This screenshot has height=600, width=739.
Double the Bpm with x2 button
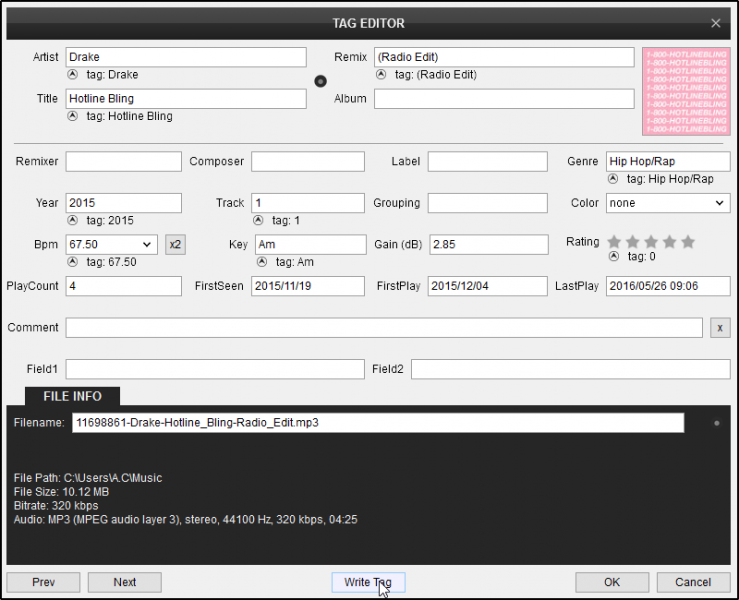point(175,245)
